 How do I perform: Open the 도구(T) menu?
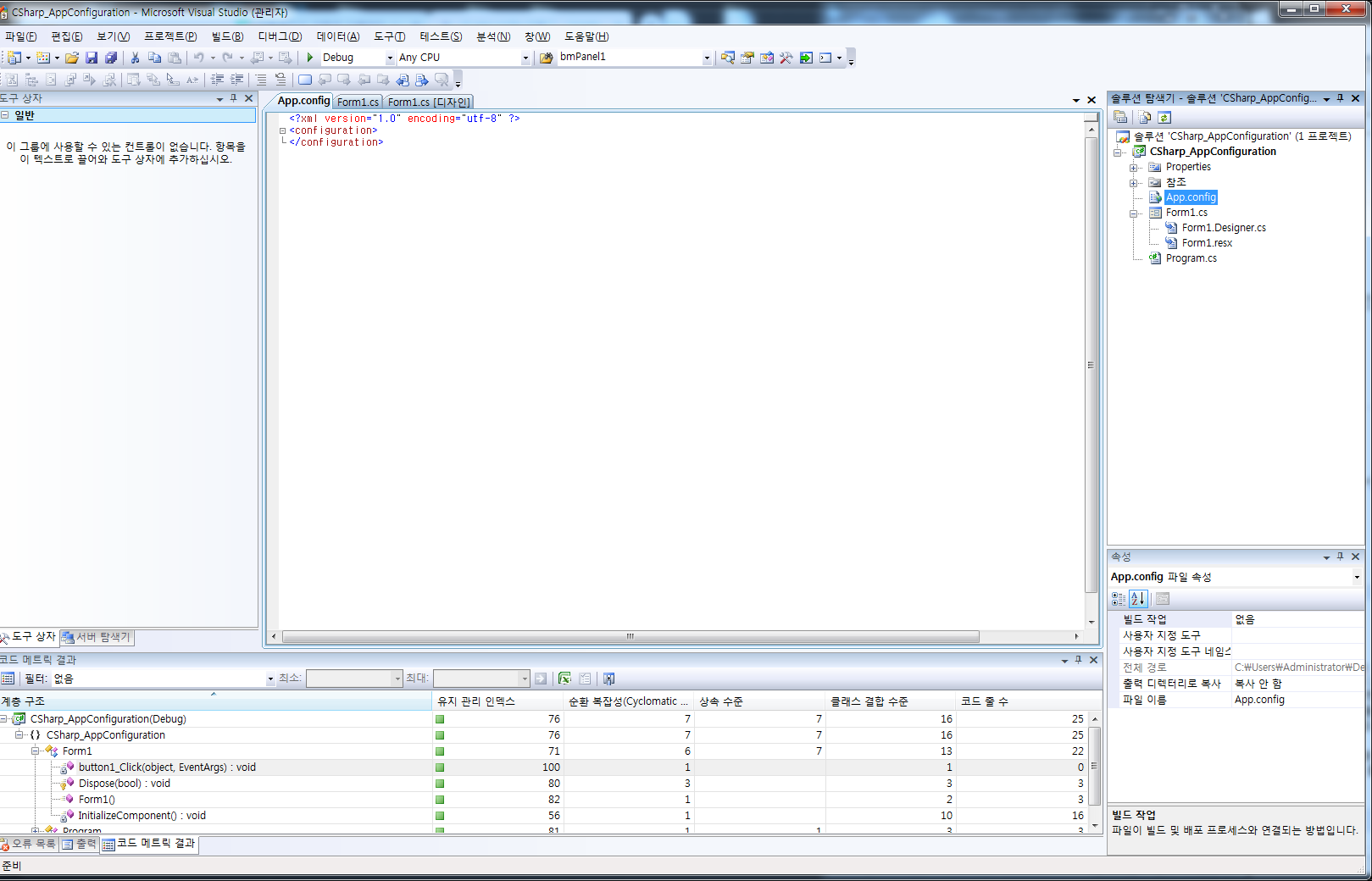coord(390,36)
